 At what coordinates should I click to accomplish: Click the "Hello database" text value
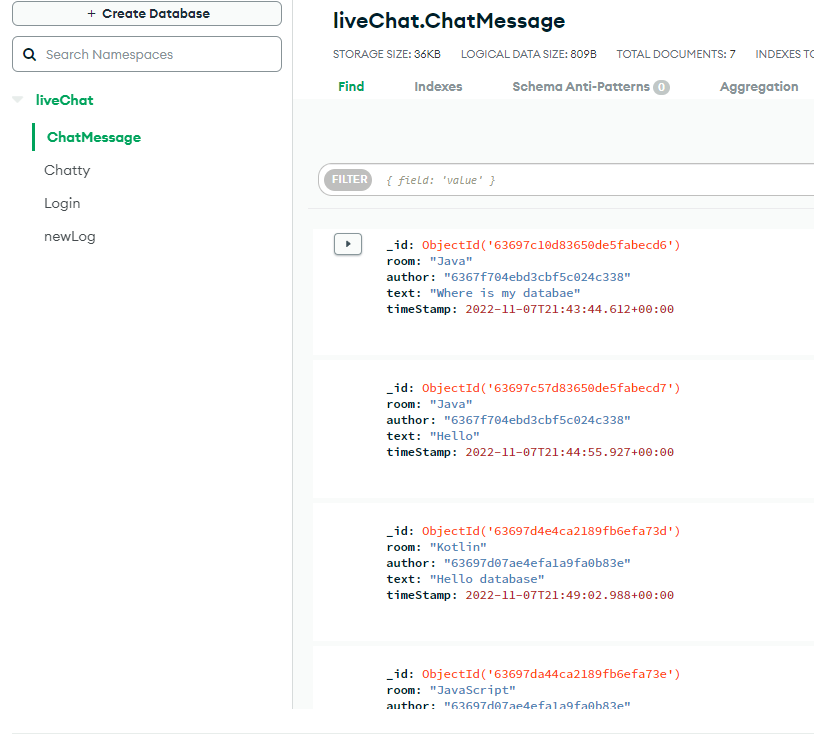click(487, 579)
